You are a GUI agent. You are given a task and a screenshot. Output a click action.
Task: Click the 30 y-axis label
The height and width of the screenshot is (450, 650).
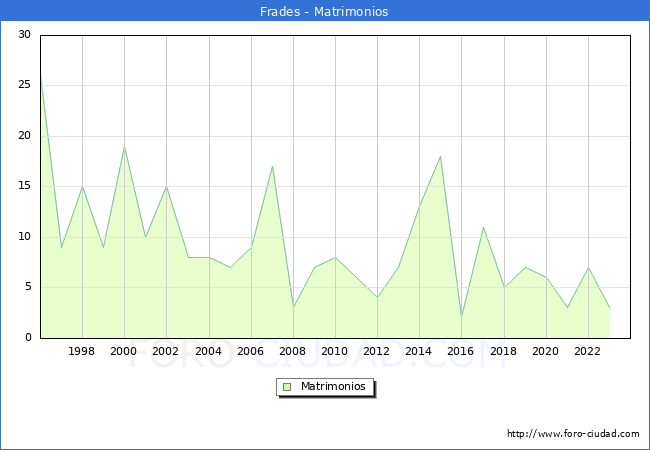tap(24, 34)
